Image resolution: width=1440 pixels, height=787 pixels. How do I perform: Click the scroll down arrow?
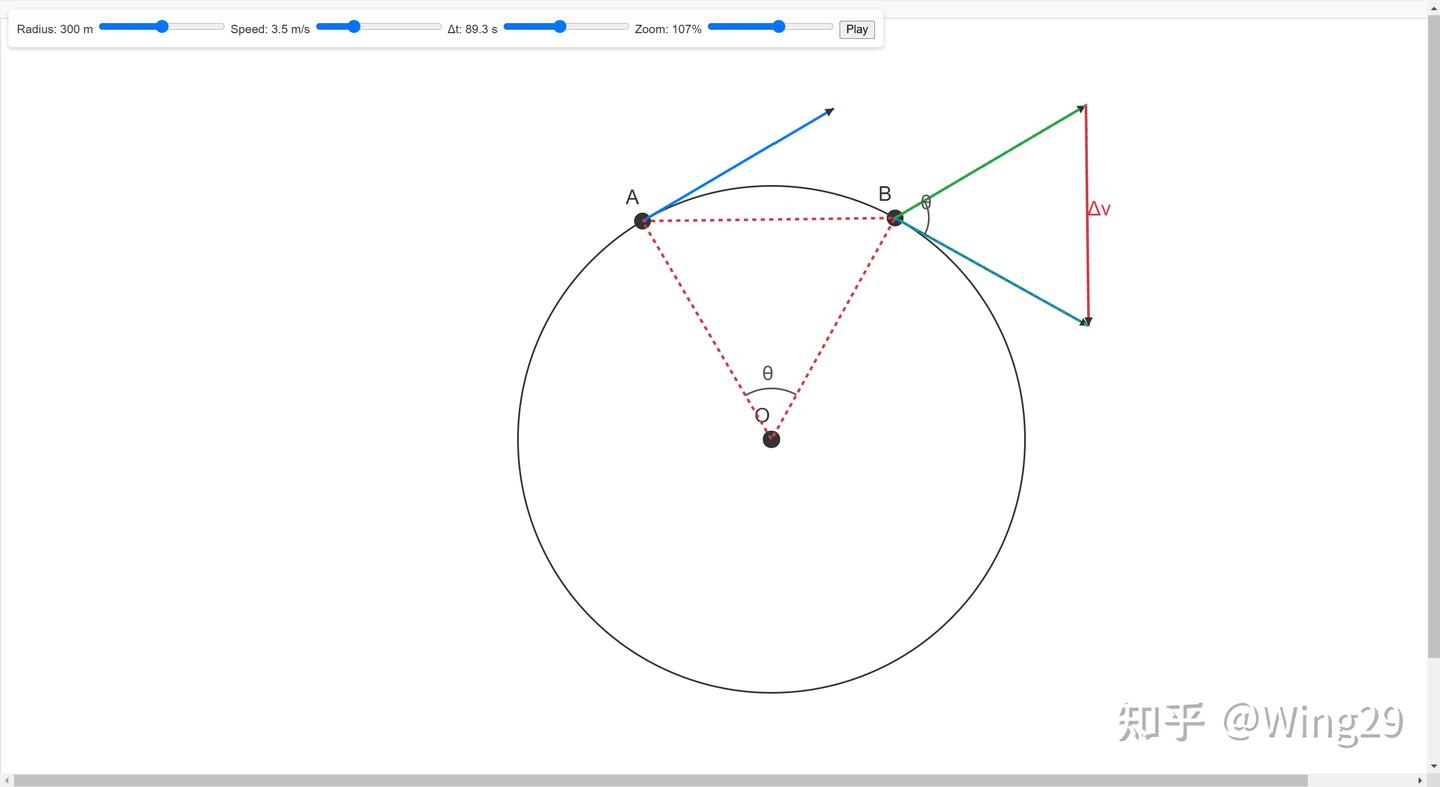click(x=1433, y=767)
